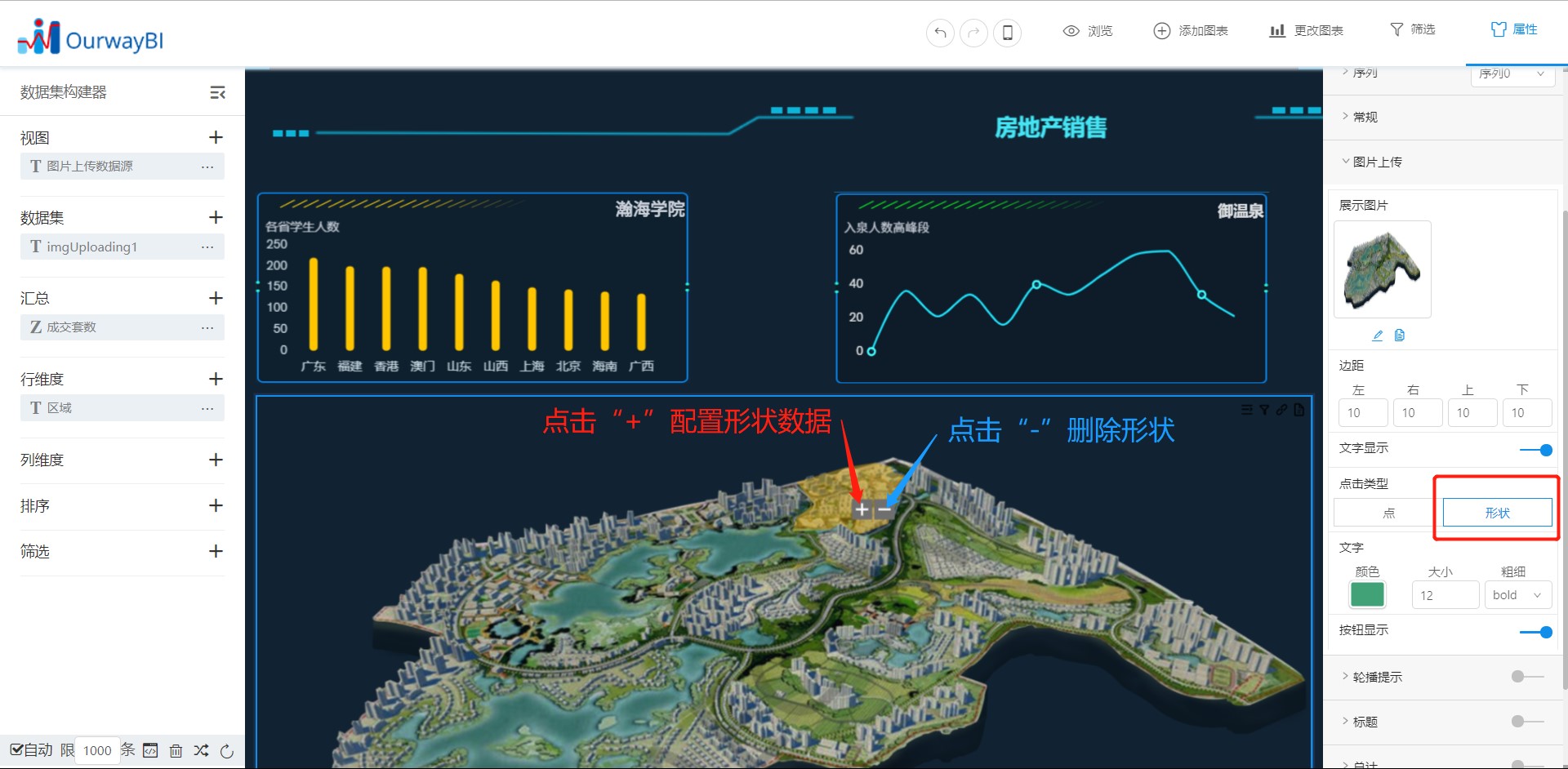This screenshot has width=1568, height=769.
Task: Click the shuffle swap icon
Action: (201, 750)
